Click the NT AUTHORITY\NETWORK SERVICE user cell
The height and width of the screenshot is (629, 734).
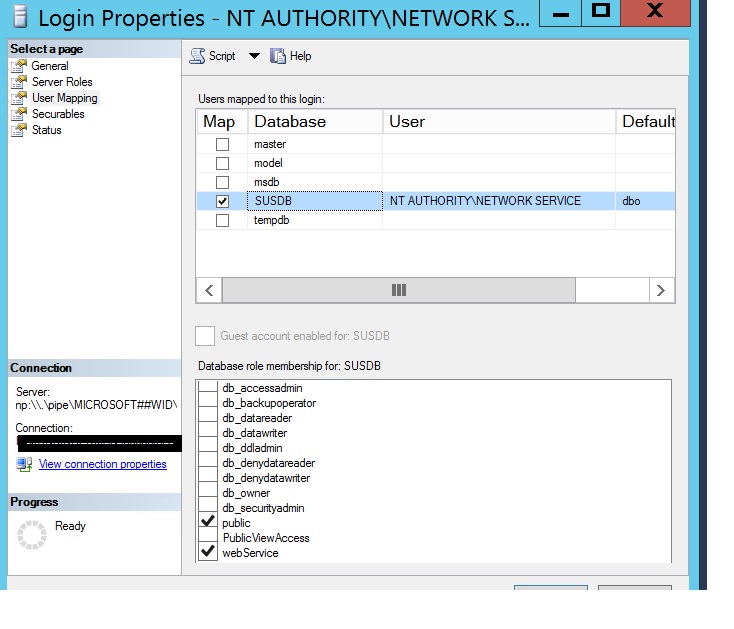(x=499, y=201)
